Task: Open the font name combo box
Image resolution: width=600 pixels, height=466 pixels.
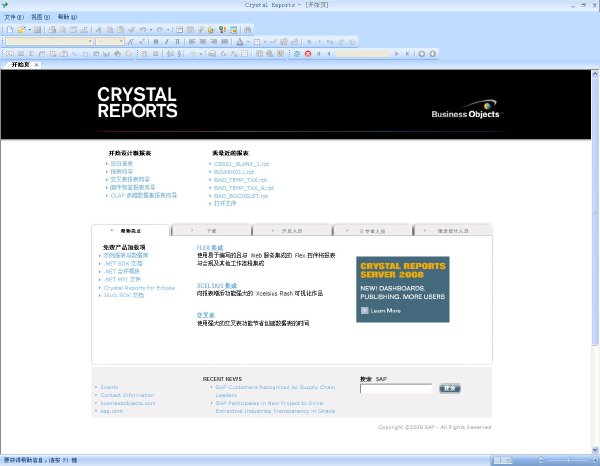Action: 49,41
